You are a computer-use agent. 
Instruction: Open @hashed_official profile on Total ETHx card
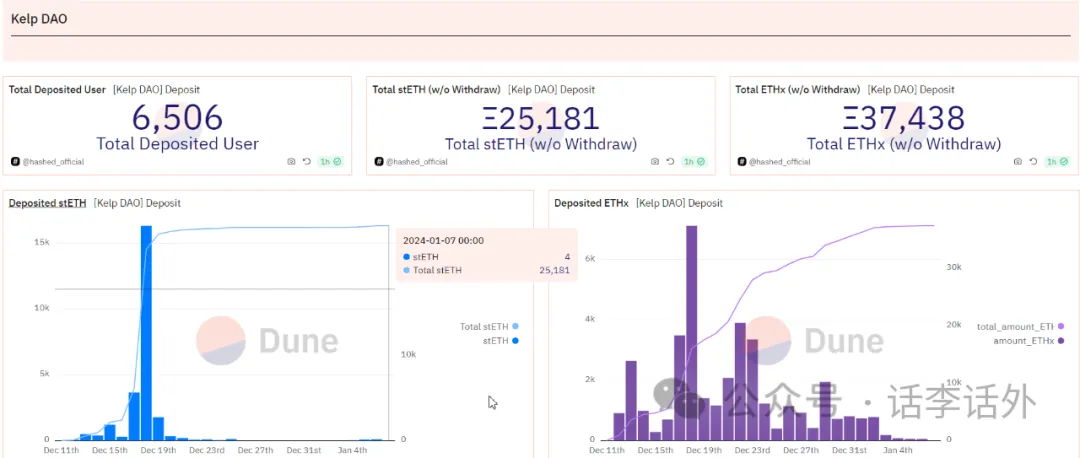click(x=780, y=161)
